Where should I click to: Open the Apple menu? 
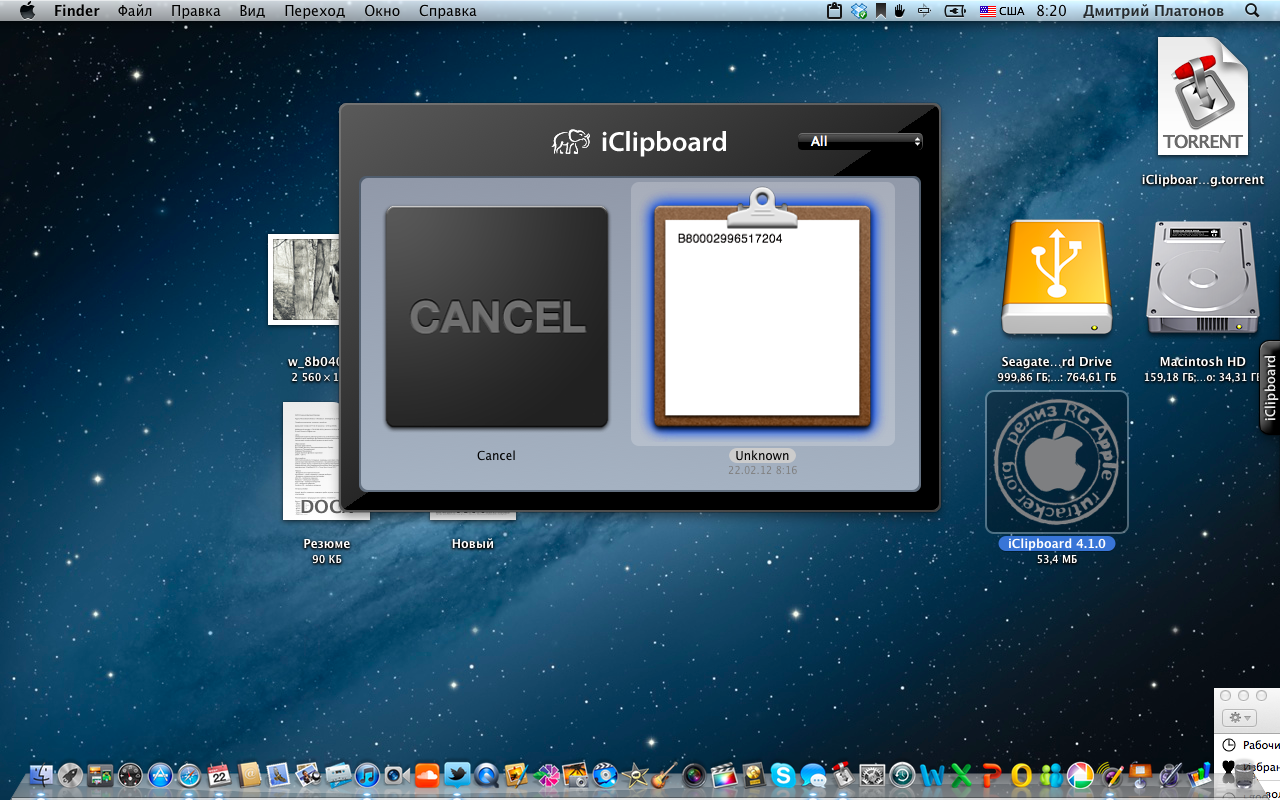[27, 11]
